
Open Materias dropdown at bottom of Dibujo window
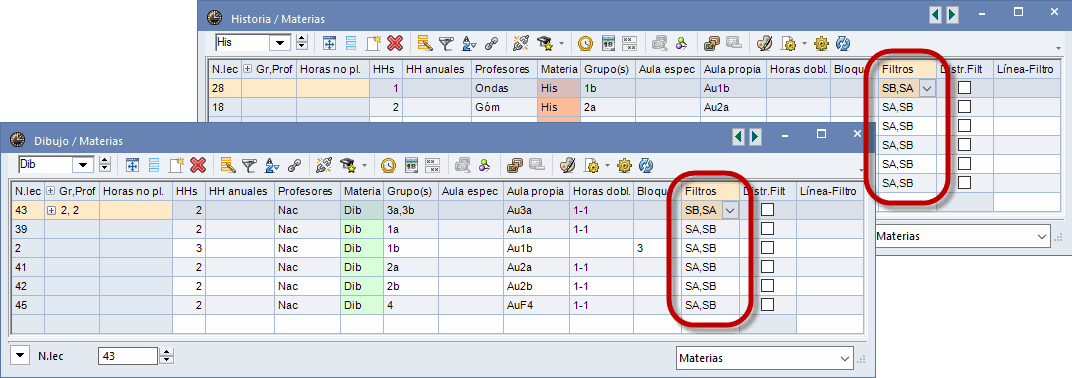[845, 357]
